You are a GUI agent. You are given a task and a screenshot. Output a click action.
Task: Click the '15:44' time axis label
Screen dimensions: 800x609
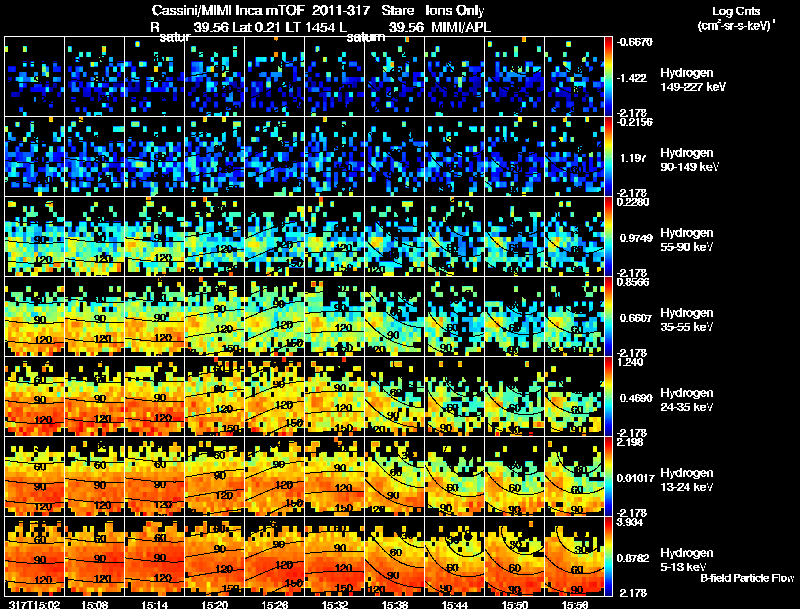click(x=455, y=604)
